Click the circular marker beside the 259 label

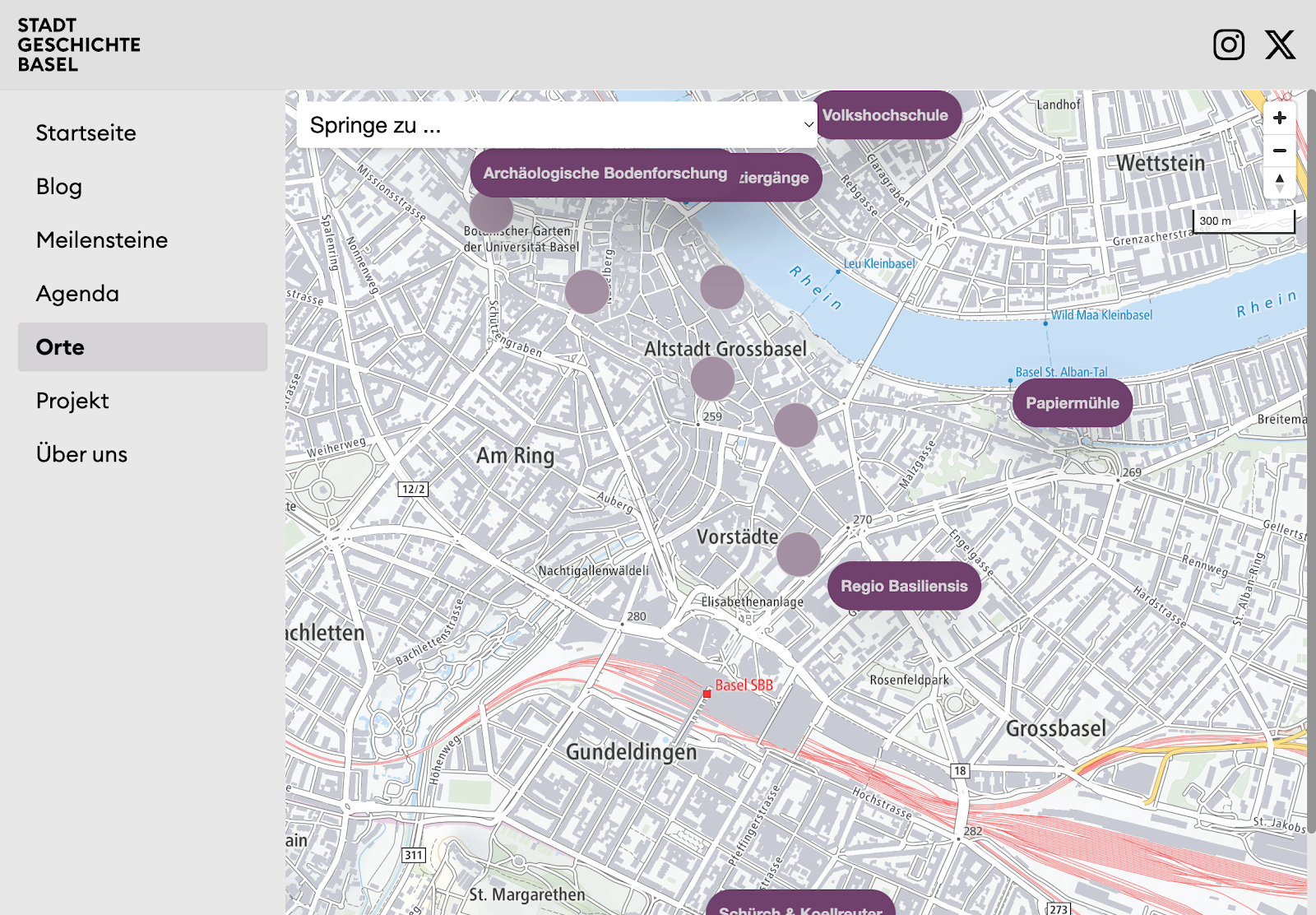[712, 379]
